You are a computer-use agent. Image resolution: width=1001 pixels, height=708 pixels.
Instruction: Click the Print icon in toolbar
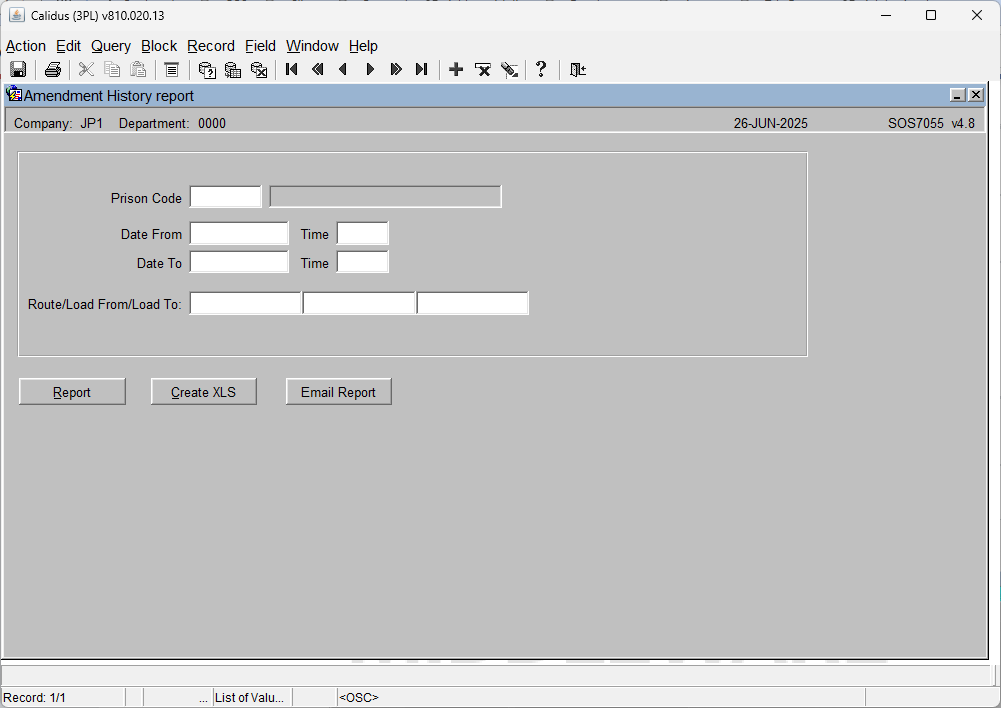[x=52, y=70]
